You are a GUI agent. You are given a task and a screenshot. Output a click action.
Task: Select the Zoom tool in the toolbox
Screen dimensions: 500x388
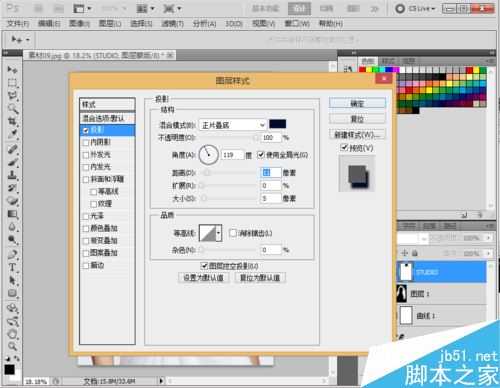(12, 346)
